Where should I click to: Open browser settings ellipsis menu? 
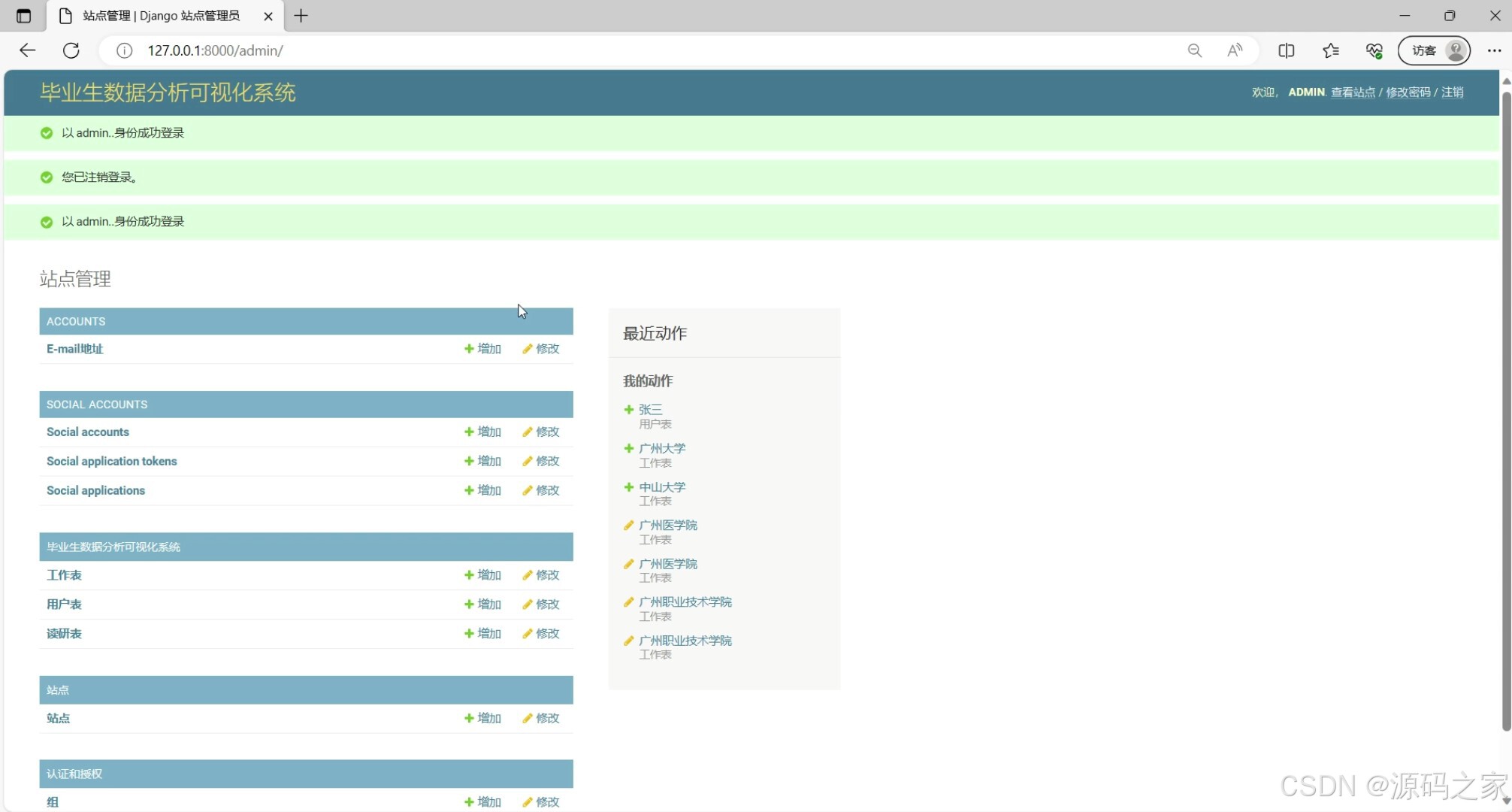click(x=1494, y=50)
